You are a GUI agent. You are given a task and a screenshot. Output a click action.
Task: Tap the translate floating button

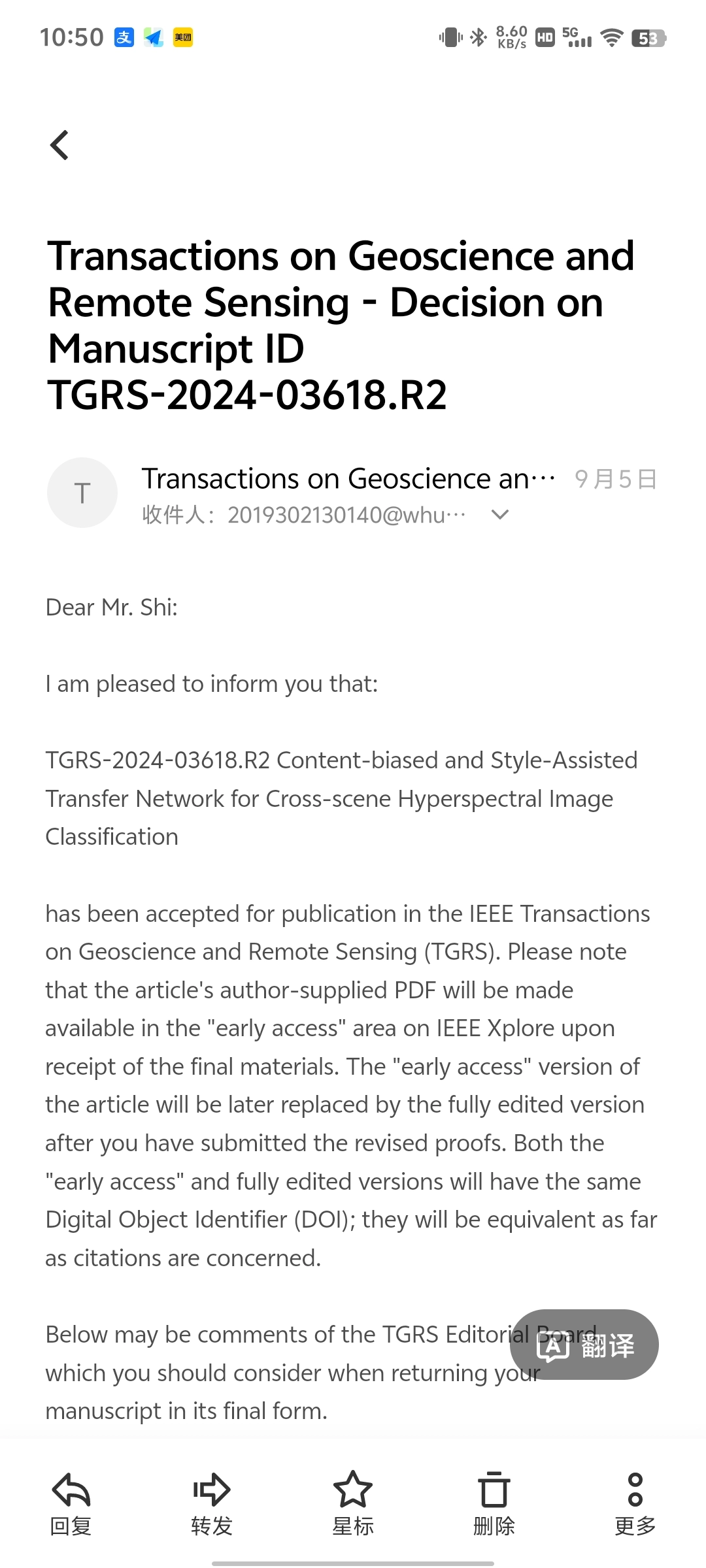coord(584,1345)
